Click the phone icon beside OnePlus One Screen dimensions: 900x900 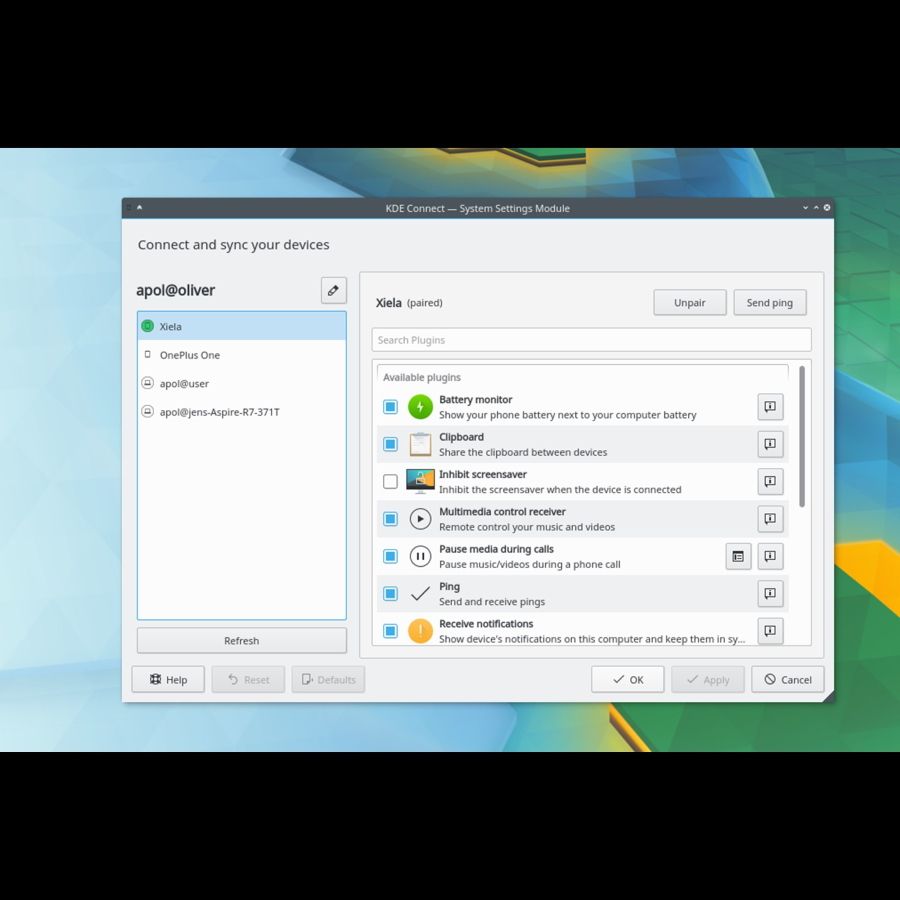(x=148, y=355)
